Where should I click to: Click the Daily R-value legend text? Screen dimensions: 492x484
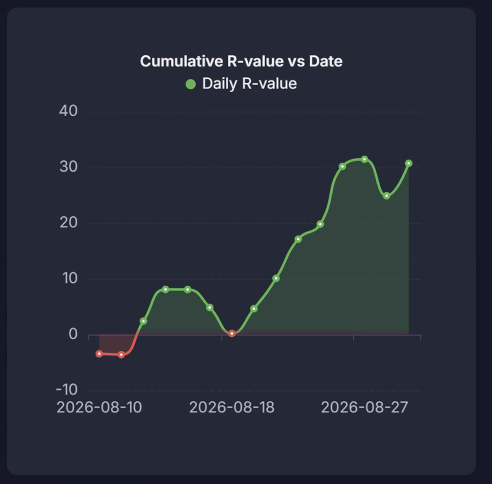click(x=249, y=84)
